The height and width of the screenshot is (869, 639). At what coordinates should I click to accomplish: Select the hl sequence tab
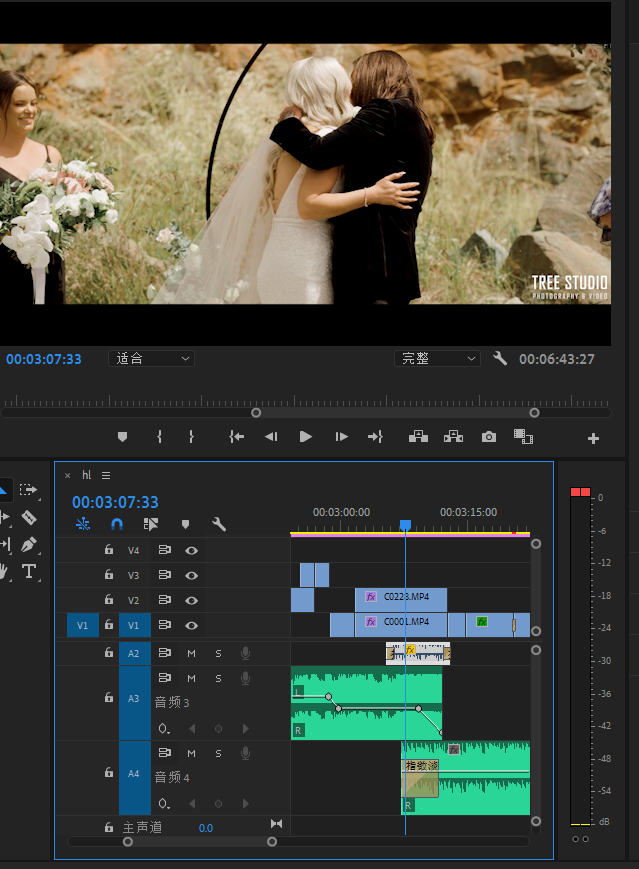[x=86, y=475]
